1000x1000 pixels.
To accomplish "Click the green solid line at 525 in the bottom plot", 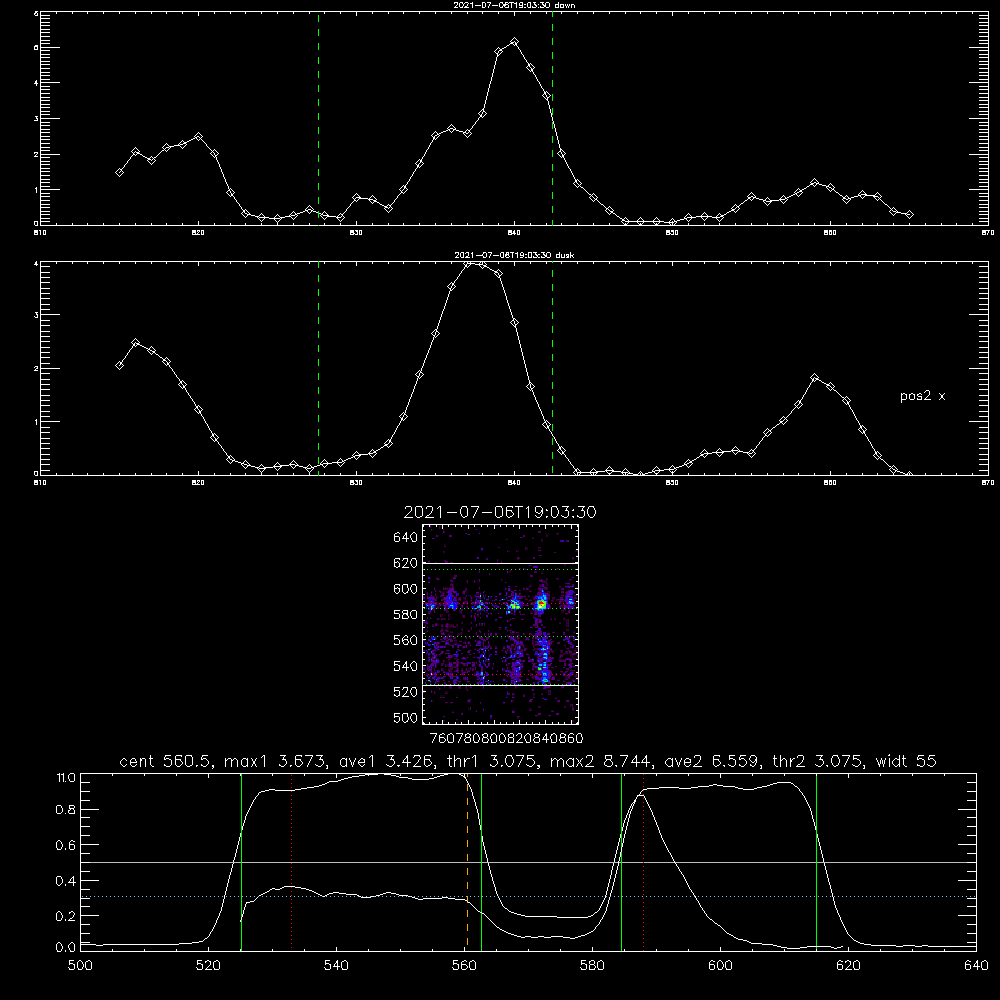I will (242, 862).
